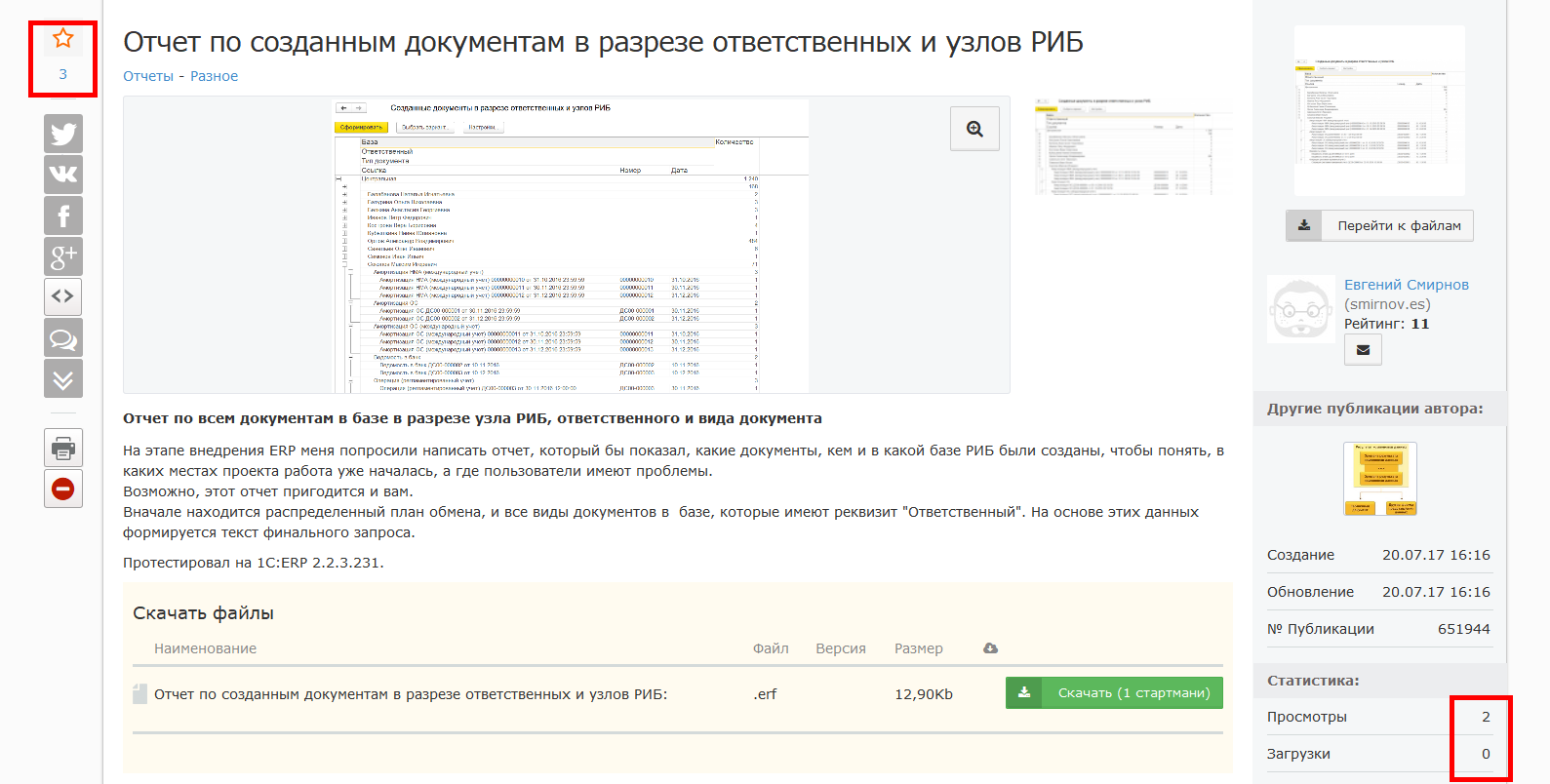1550x784 pixels.
Task: Click the Другие публикации автора heading
Action: (x=1375, y=409)
